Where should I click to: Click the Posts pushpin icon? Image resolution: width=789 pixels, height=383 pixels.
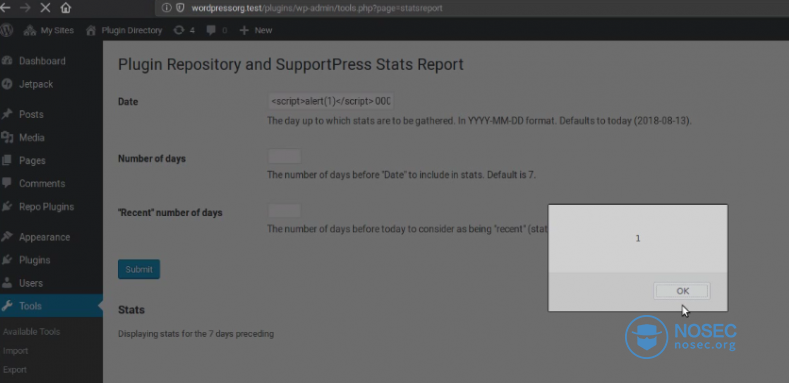(7, 114)
